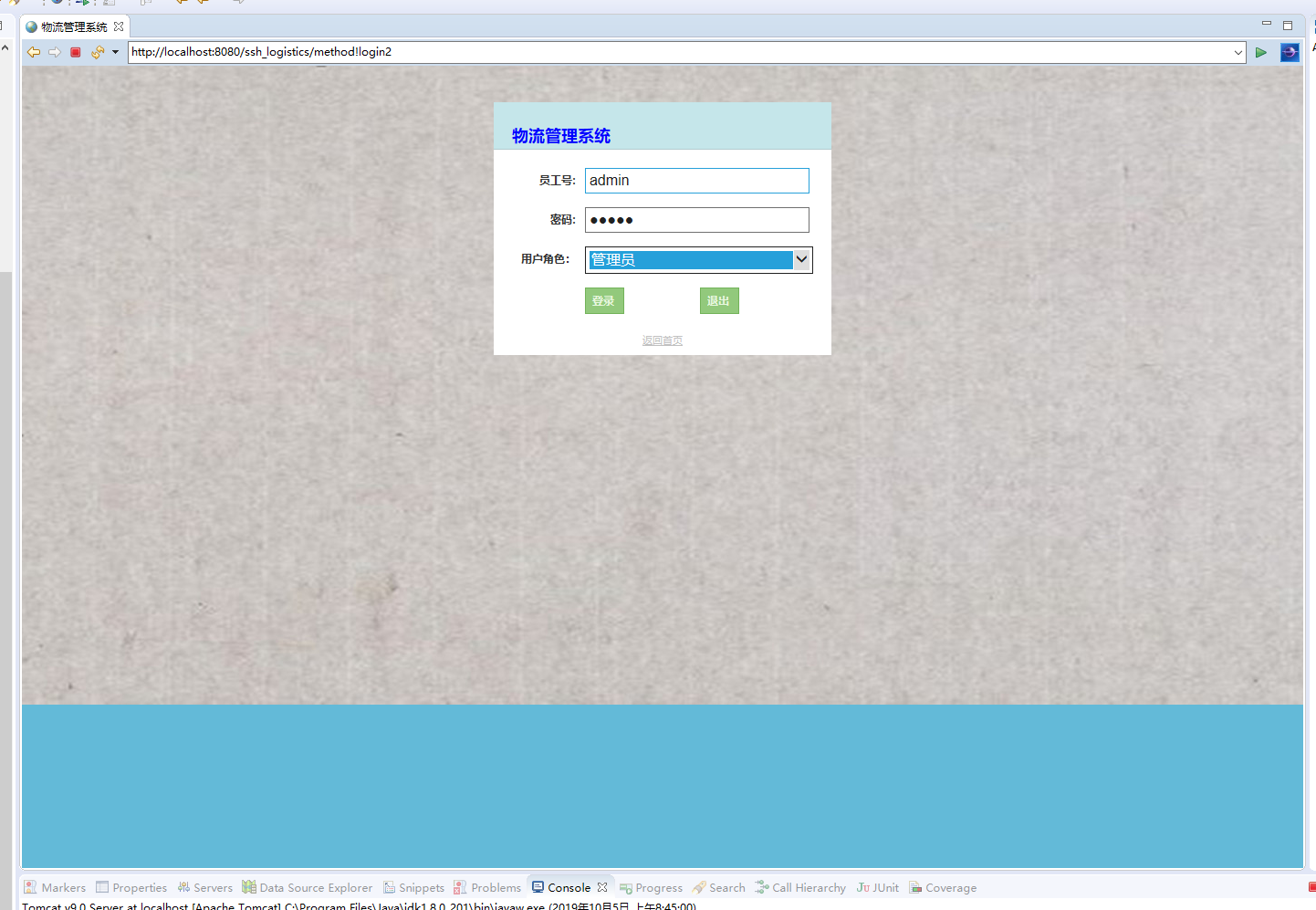Follow the 返回首页 link
This screenshot has height=910, width=1316.
pyautogui.click(x=663, y=340)
